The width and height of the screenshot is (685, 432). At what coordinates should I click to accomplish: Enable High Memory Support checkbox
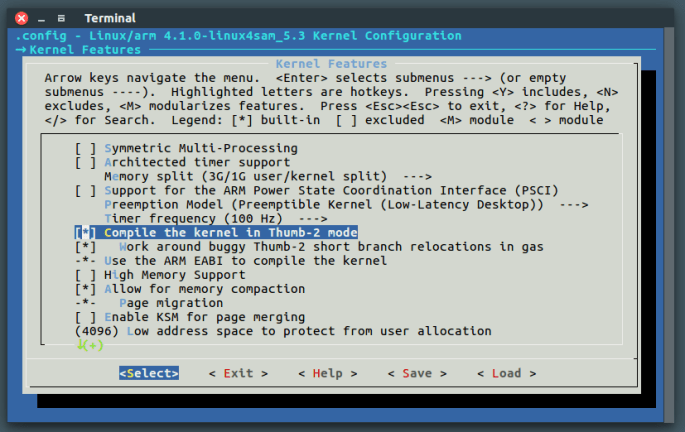tap(86, 274)
